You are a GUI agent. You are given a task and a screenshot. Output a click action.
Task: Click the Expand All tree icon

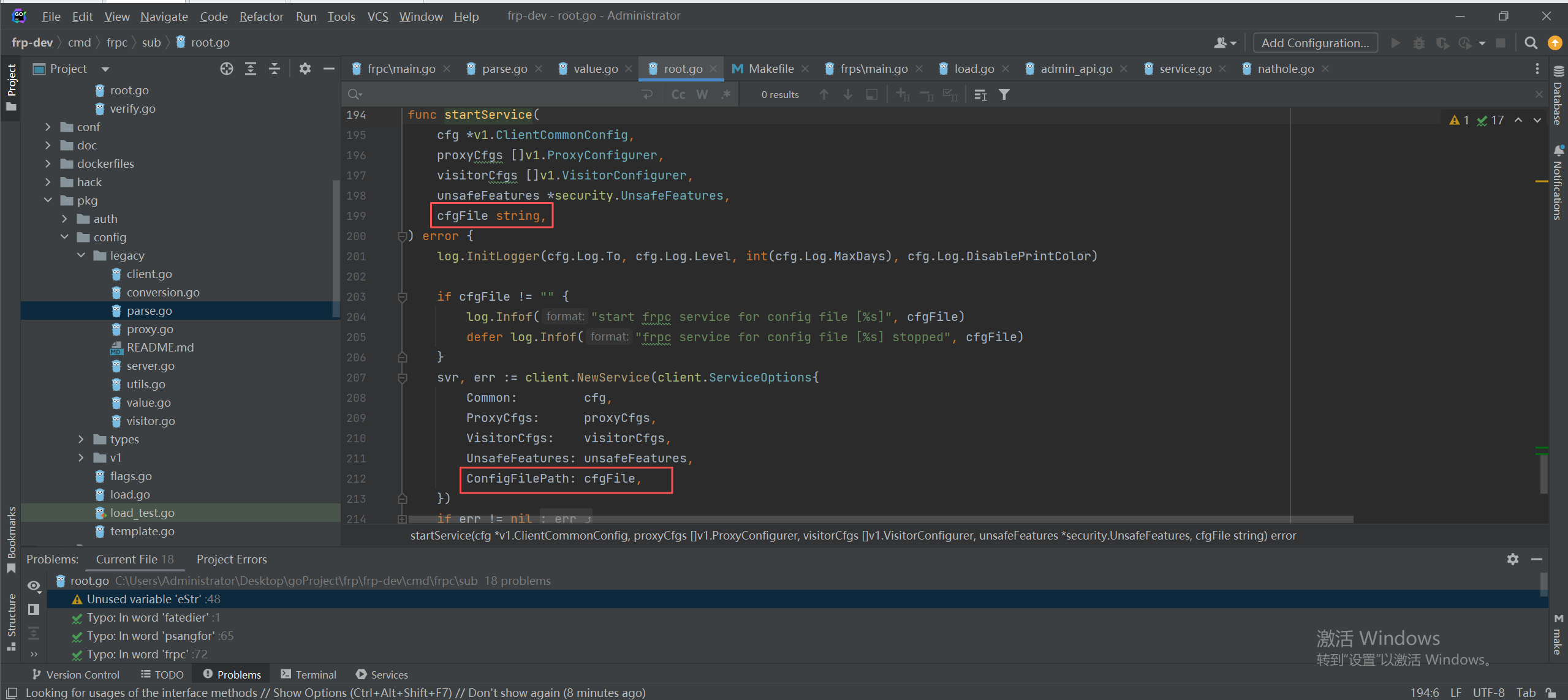click(x=251, y=69)
